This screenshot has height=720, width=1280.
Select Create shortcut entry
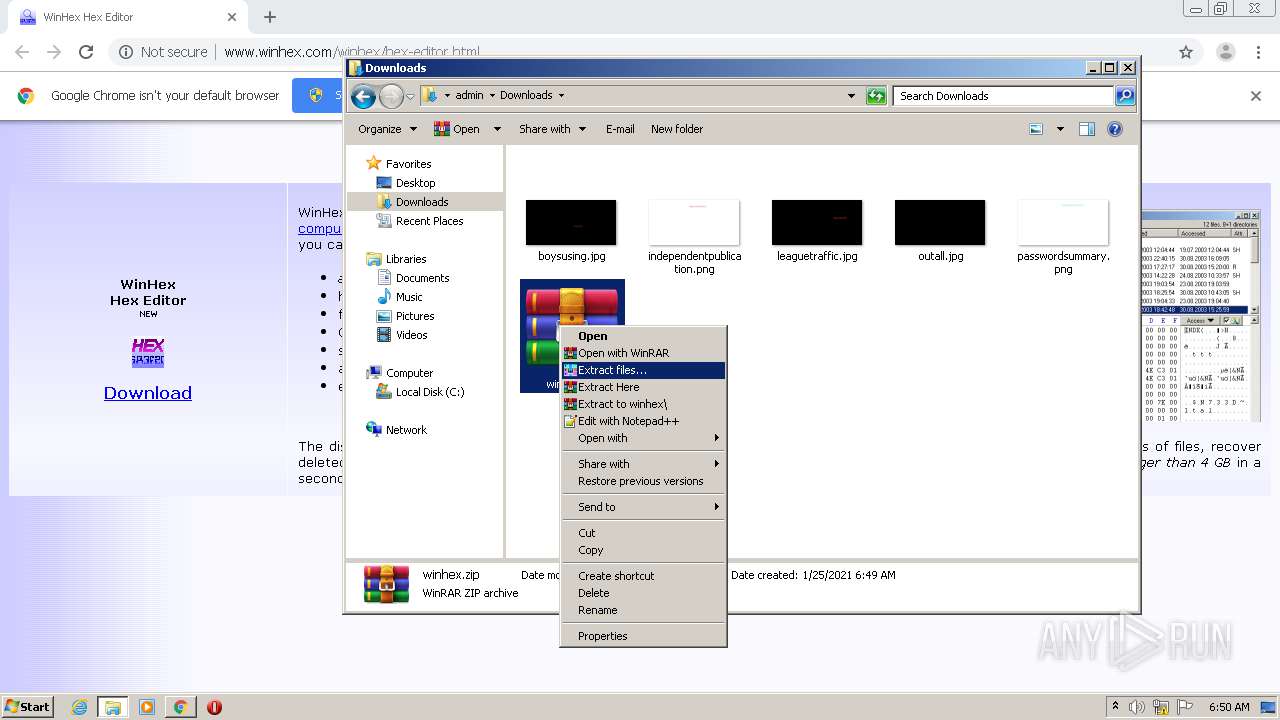643,576
